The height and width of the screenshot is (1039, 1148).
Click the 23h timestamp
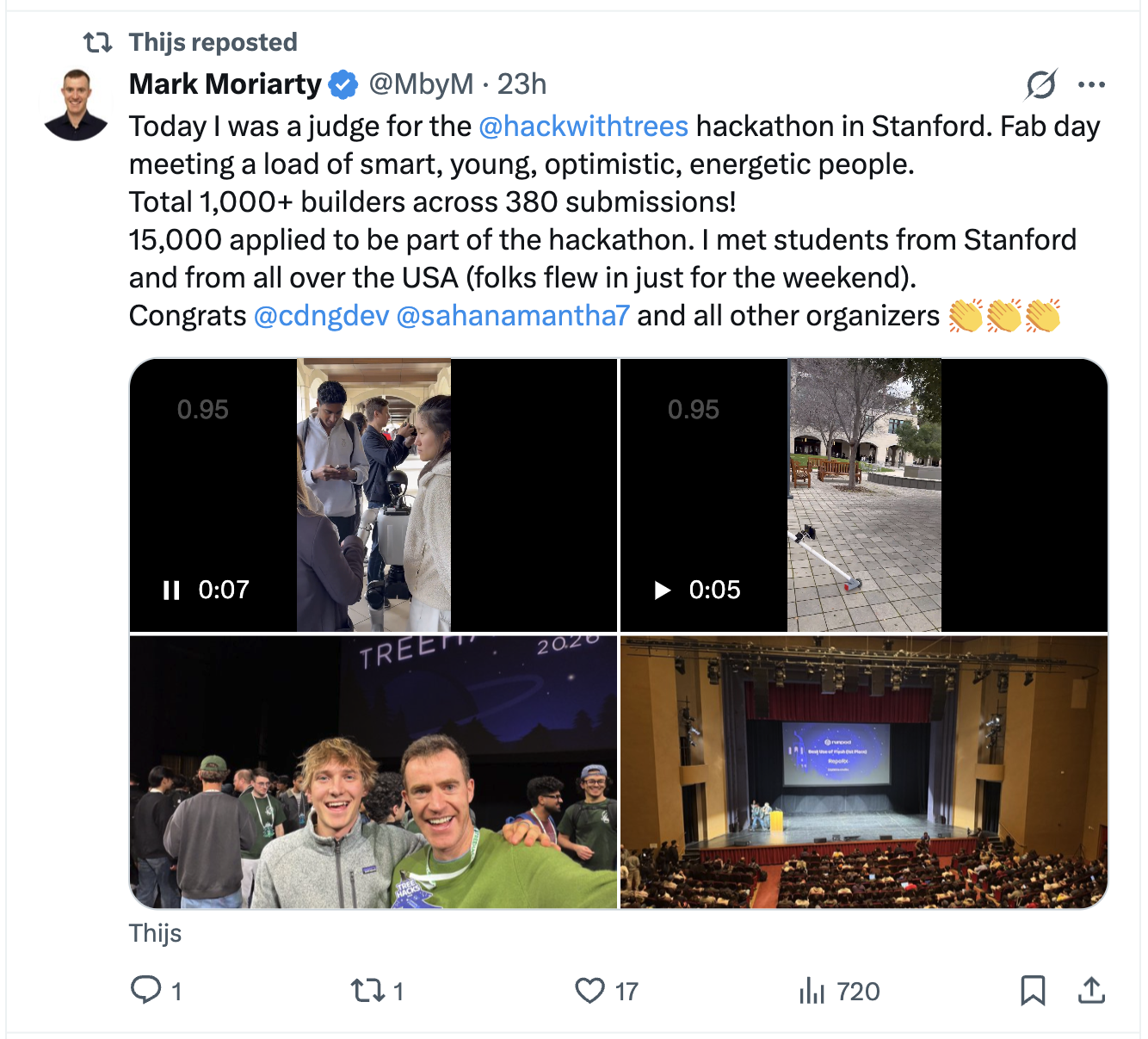(x=522, y=84)
